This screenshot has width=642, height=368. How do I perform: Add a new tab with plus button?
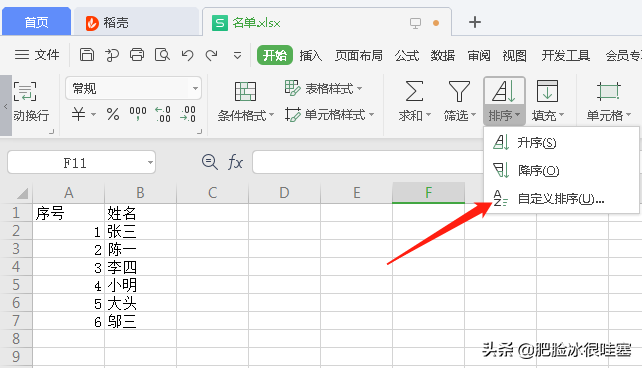tap(475, 22)
